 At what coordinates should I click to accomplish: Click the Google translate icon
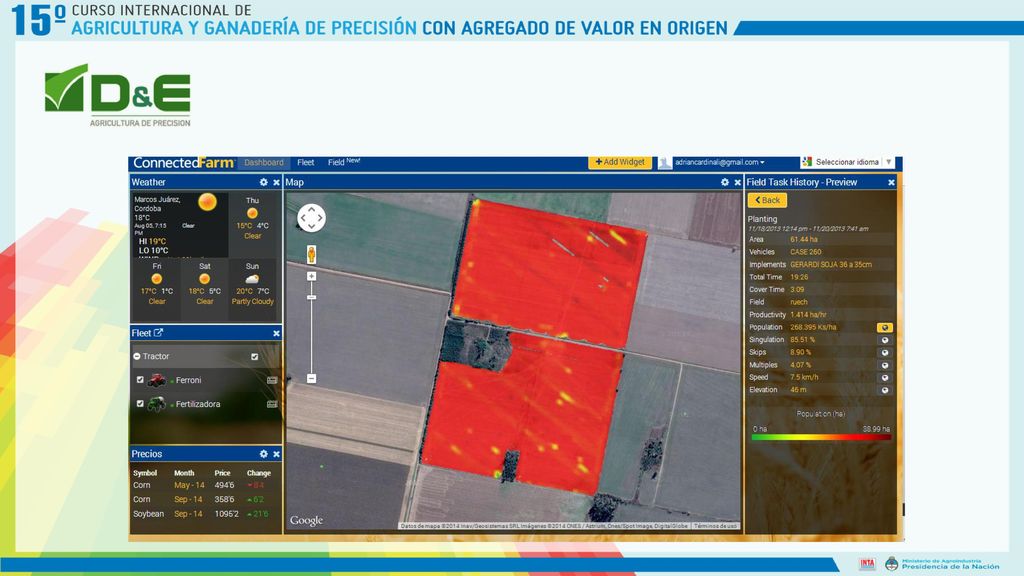pyautogui.click(x=807, y=161)
